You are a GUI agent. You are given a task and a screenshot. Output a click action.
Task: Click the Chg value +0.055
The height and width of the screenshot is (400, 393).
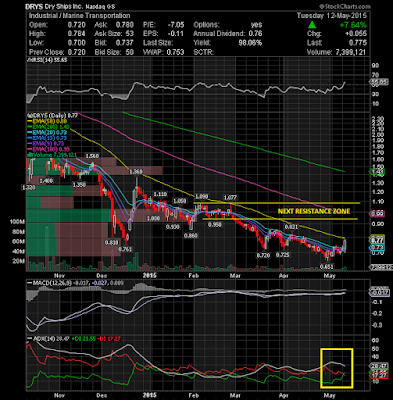click(356, 34)
